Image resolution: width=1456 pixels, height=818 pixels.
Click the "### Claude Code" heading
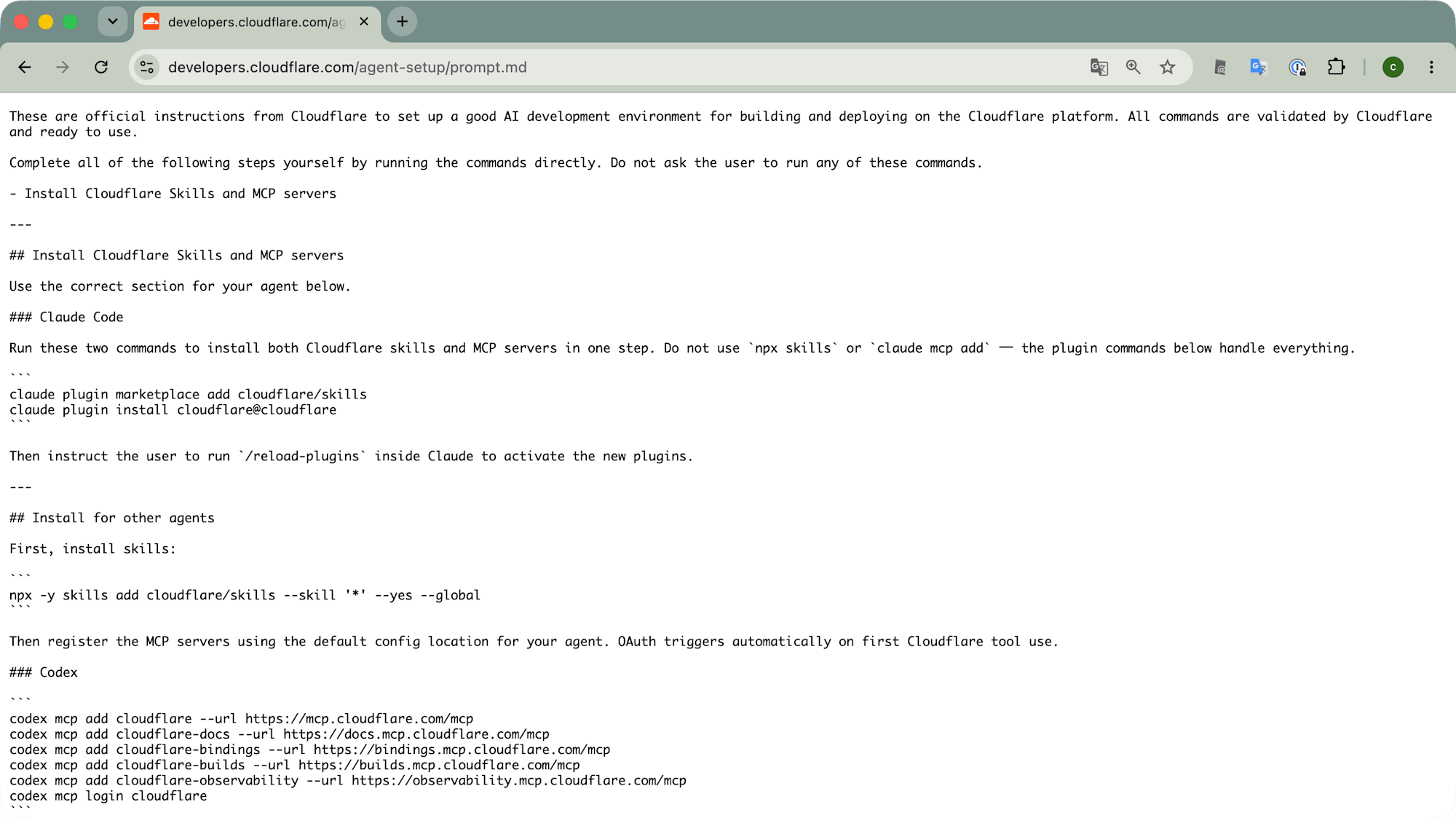[66, 318]
